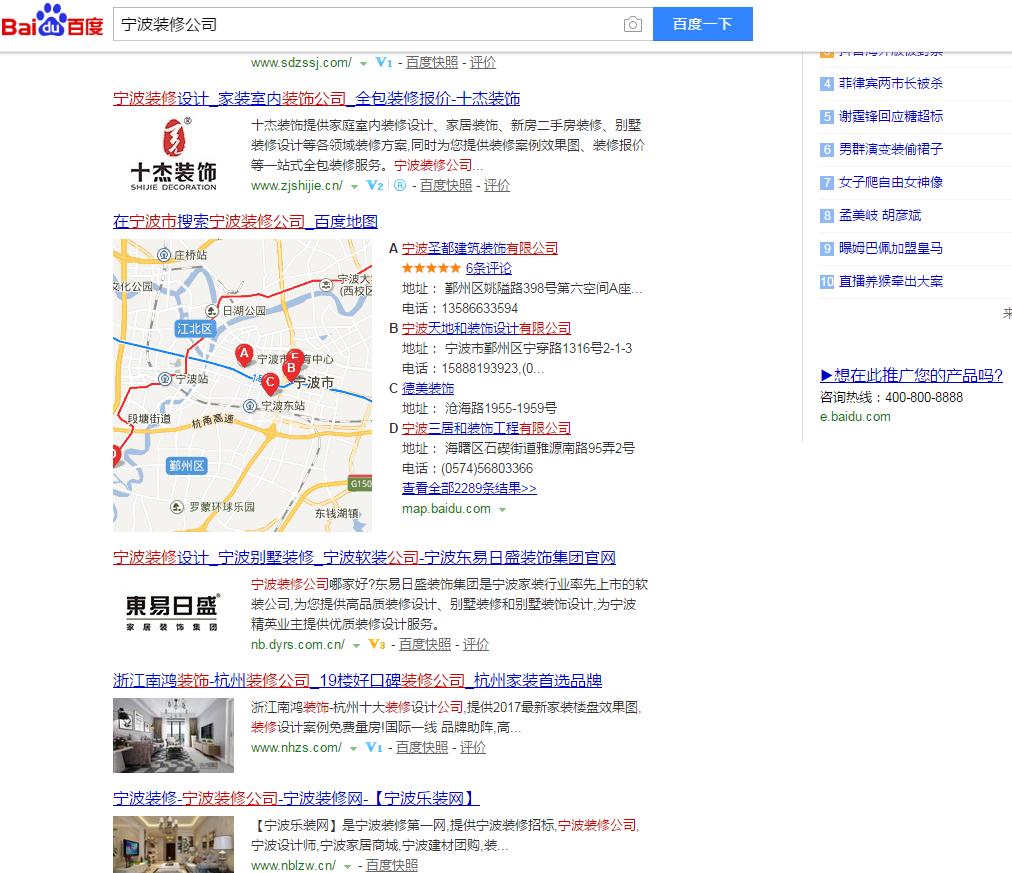Click 鄞州区 label on map

click(187, 466)
